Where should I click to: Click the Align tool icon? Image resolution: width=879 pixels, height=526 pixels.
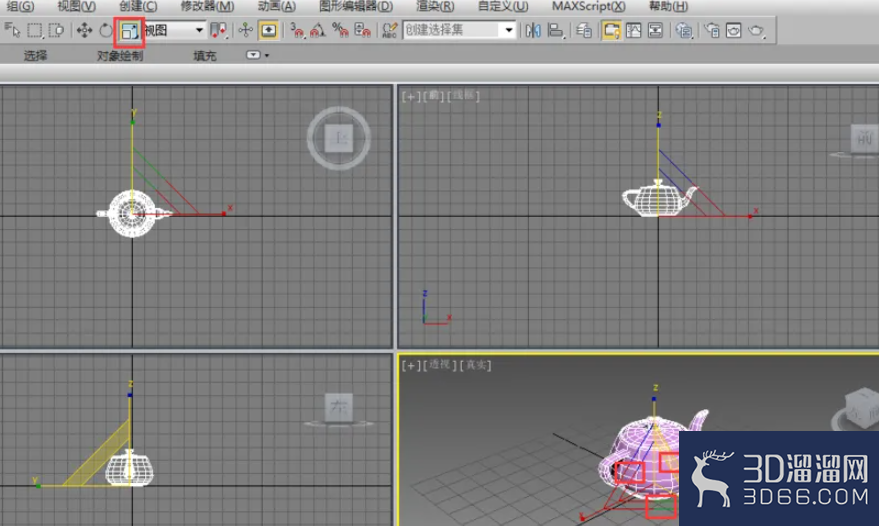click(x=555, y=30)
